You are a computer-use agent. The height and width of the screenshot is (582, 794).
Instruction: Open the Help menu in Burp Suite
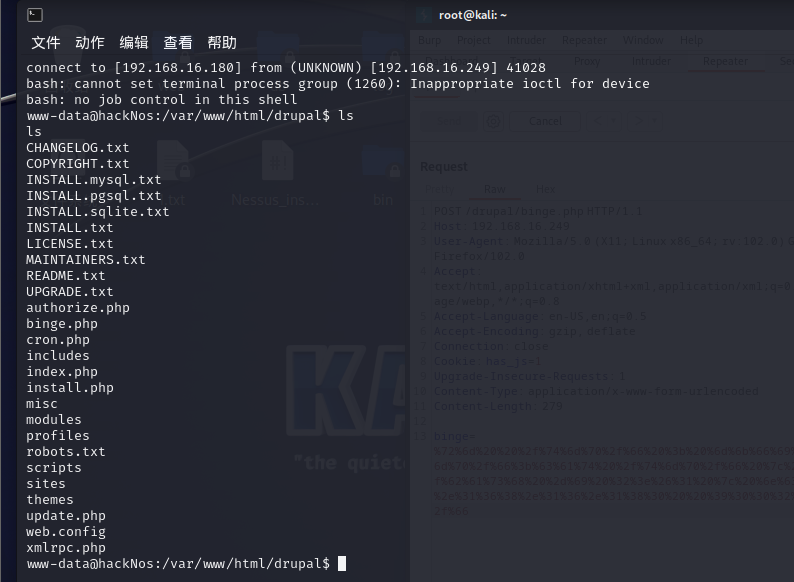(x=691, y=40)
